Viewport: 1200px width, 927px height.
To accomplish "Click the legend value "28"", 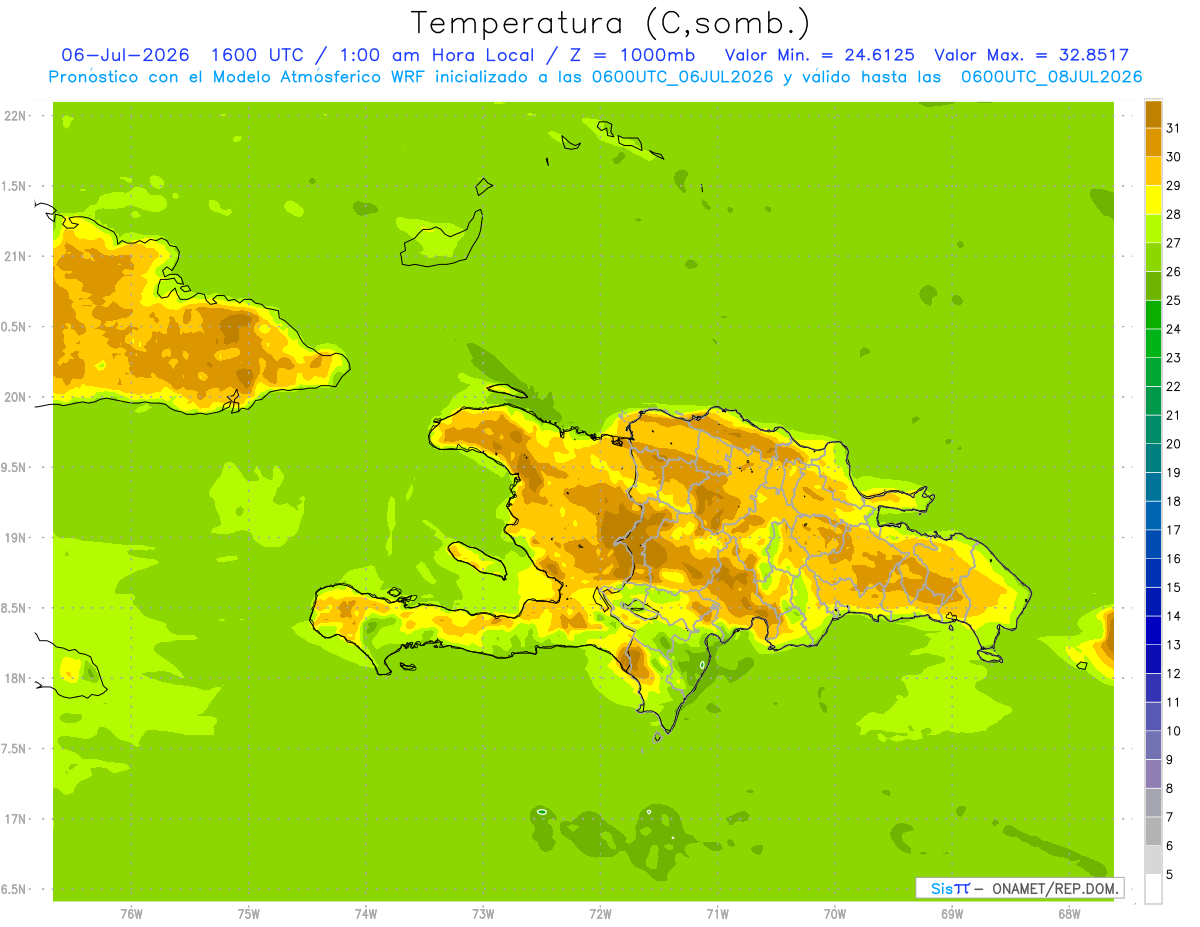I will click(1173, 214).
